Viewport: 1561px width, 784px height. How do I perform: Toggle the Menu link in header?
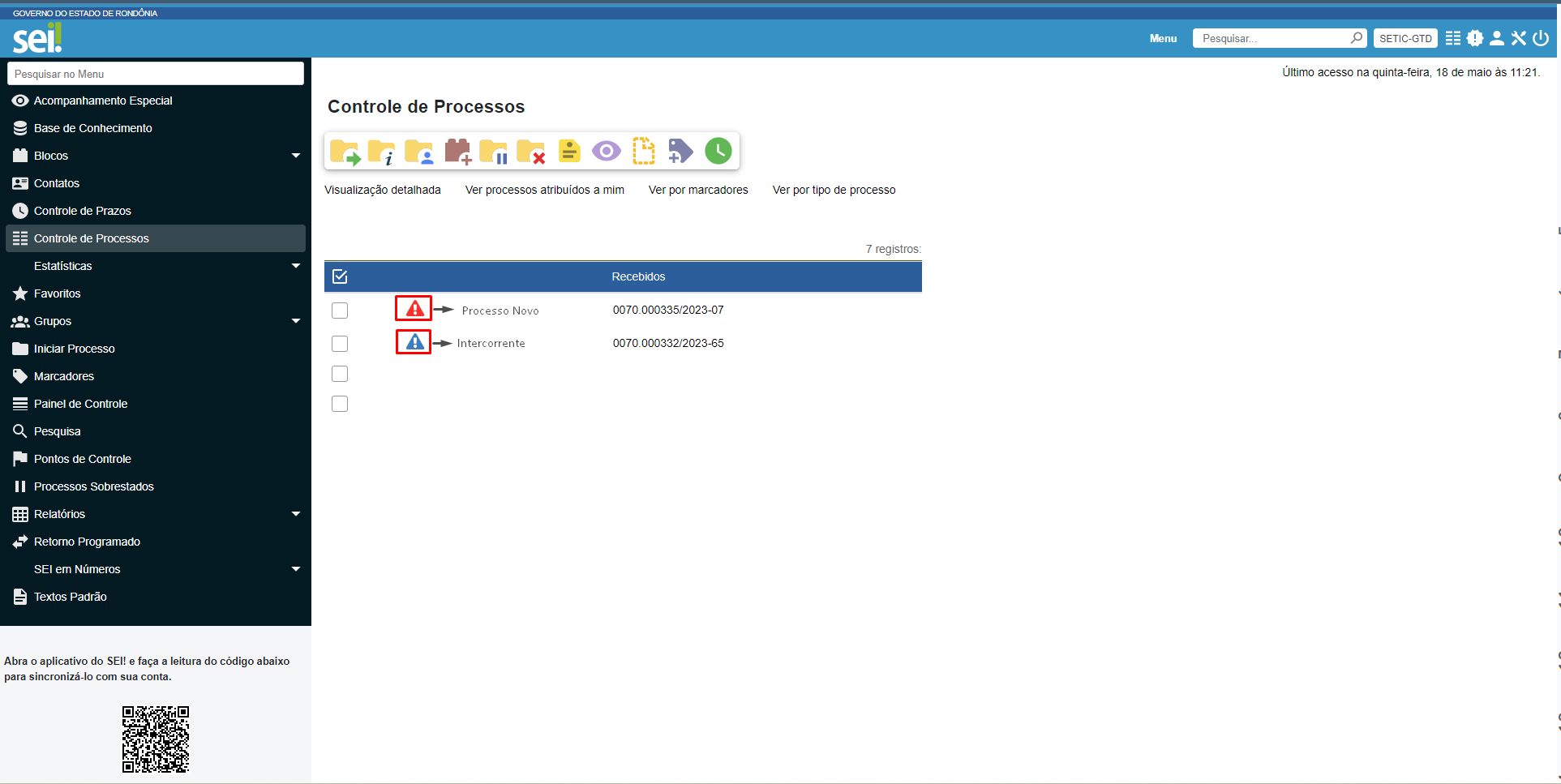[x=1163, y=38]
